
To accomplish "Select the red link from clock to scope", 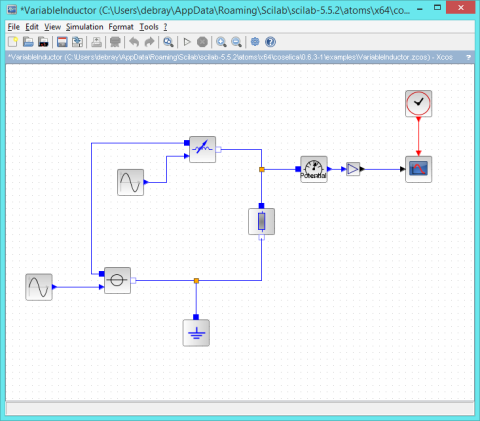I will (x=419, y=137).
